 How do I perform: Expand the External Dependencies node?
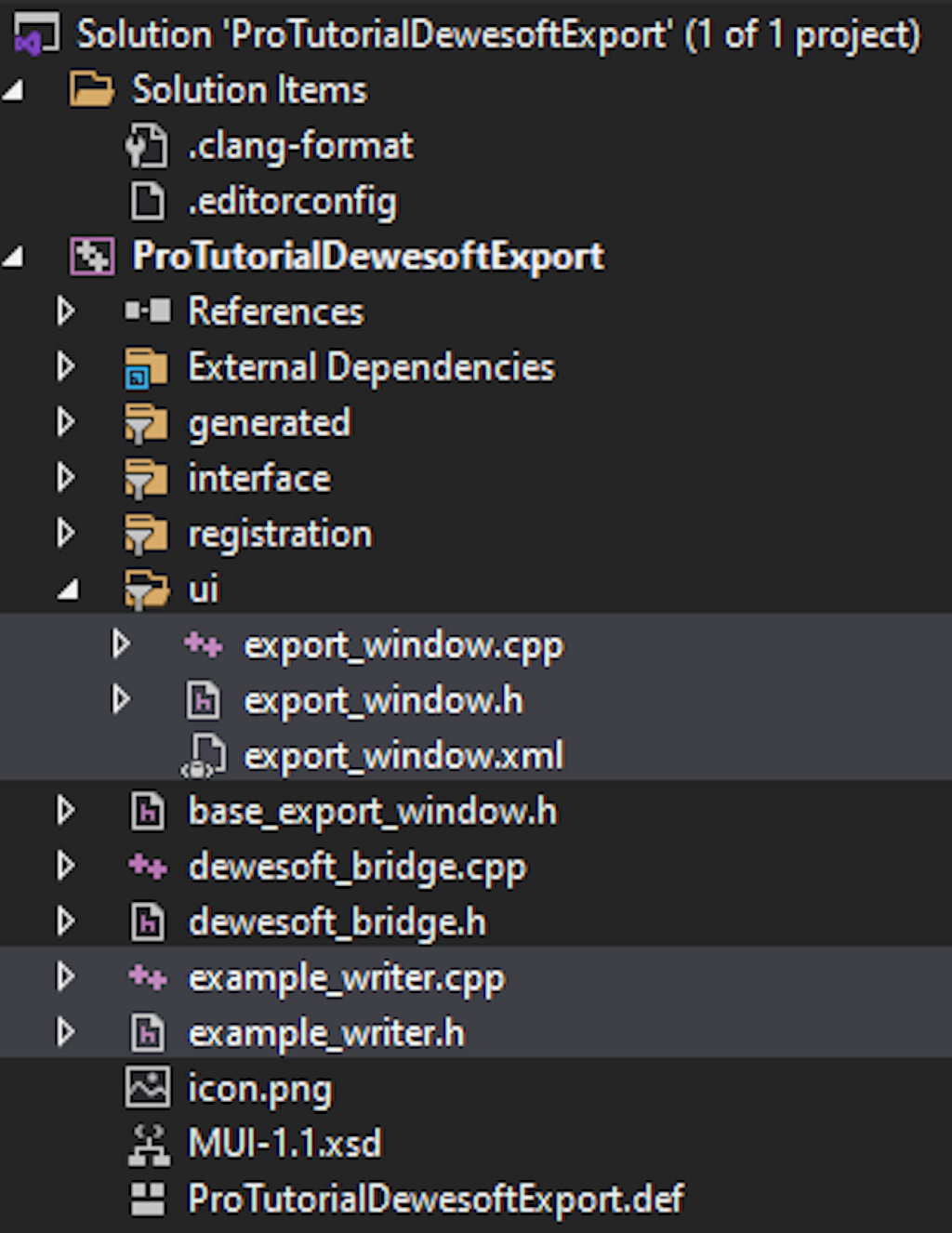(x=65, y=366)
